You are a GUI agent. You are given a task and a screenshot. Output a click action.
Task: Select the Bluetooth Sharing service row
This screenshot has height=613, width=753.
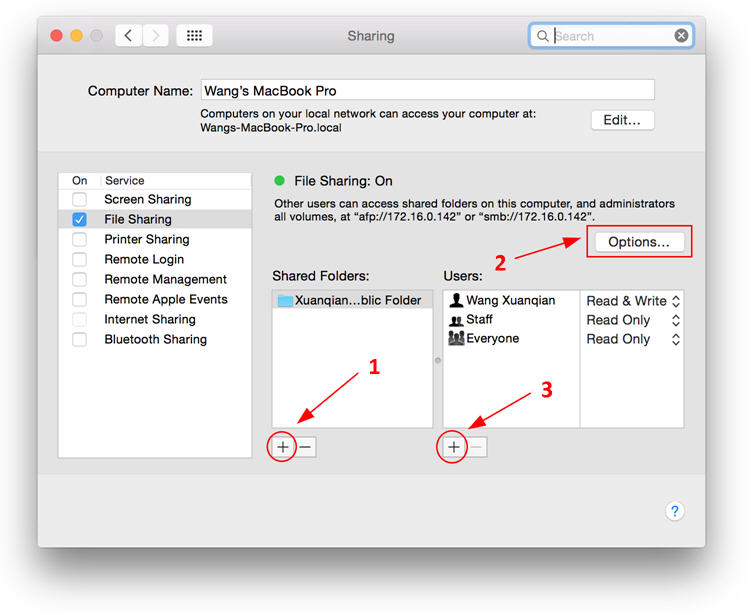[155, 339]
